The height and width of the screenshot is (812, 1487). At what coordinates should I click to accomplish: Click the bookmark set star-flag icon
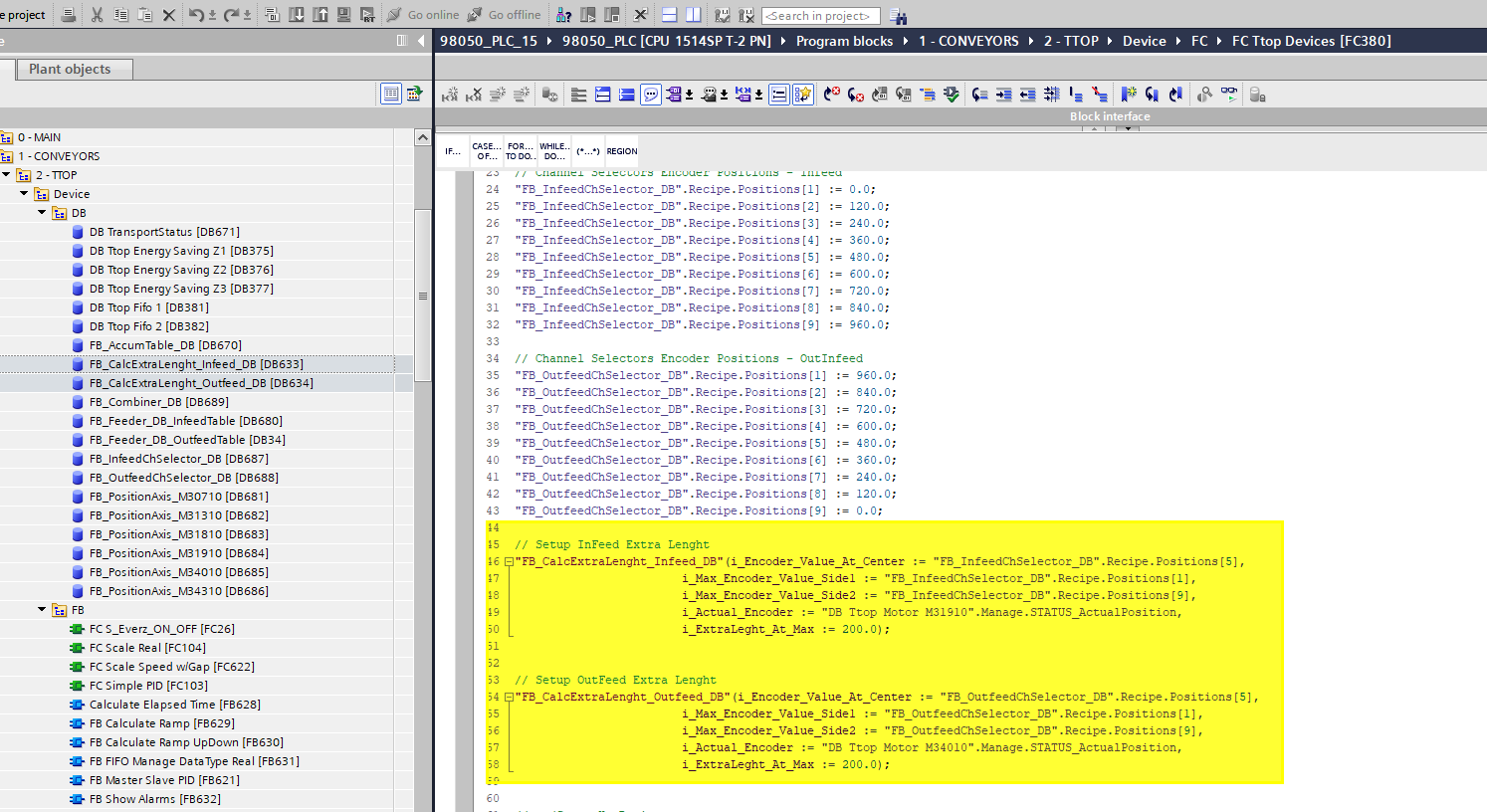click(x=1129, y=95)
